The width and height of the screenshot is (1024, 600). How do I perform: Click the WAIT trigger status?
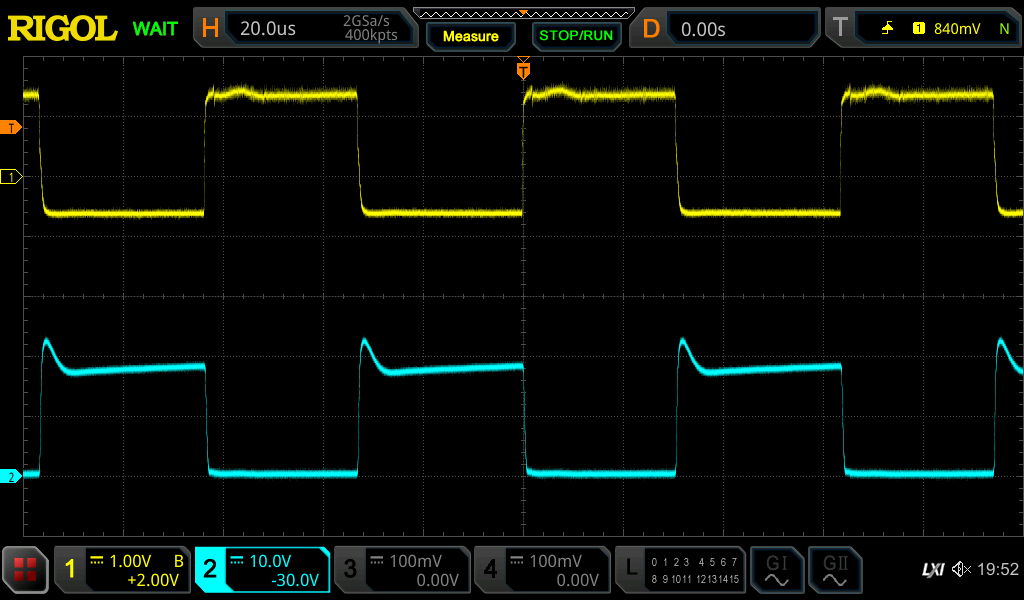155,29
